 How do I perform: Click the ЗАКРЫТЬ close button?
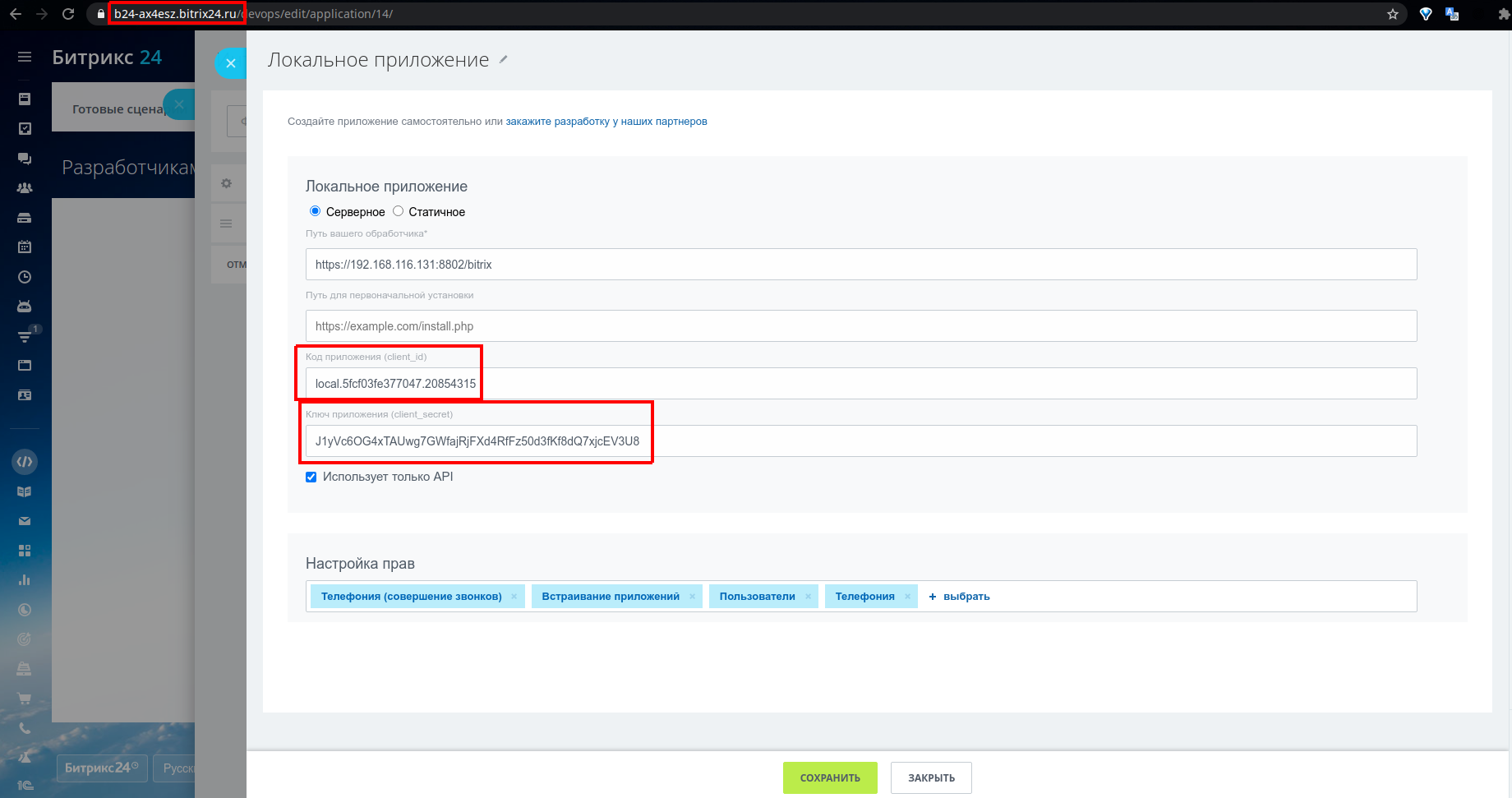point(931,778)
